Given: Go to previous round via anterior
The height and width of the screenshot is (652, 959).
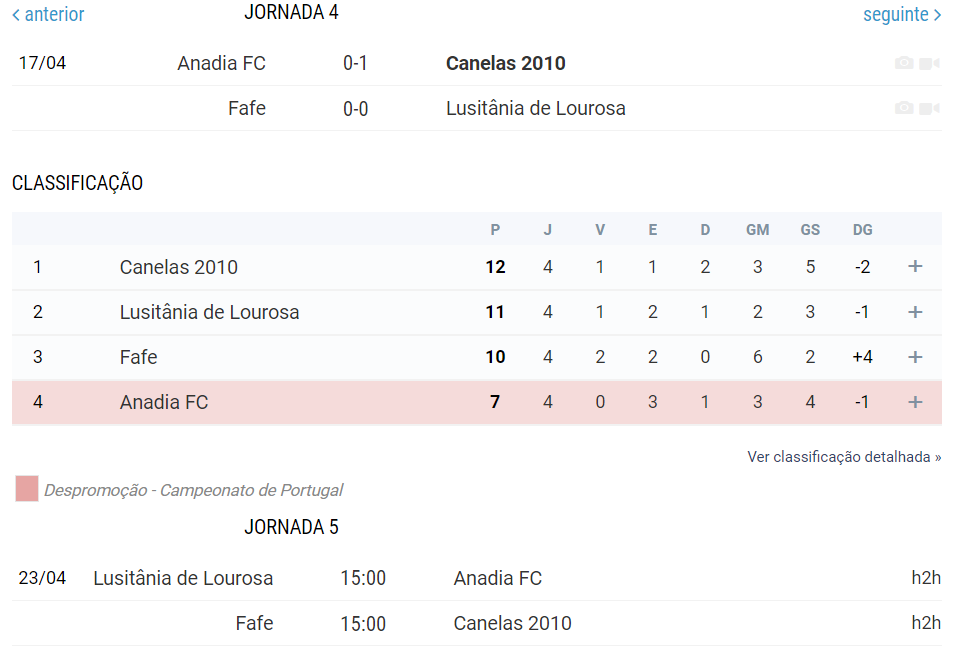Looking at the screenshot, I should point(48,15).
